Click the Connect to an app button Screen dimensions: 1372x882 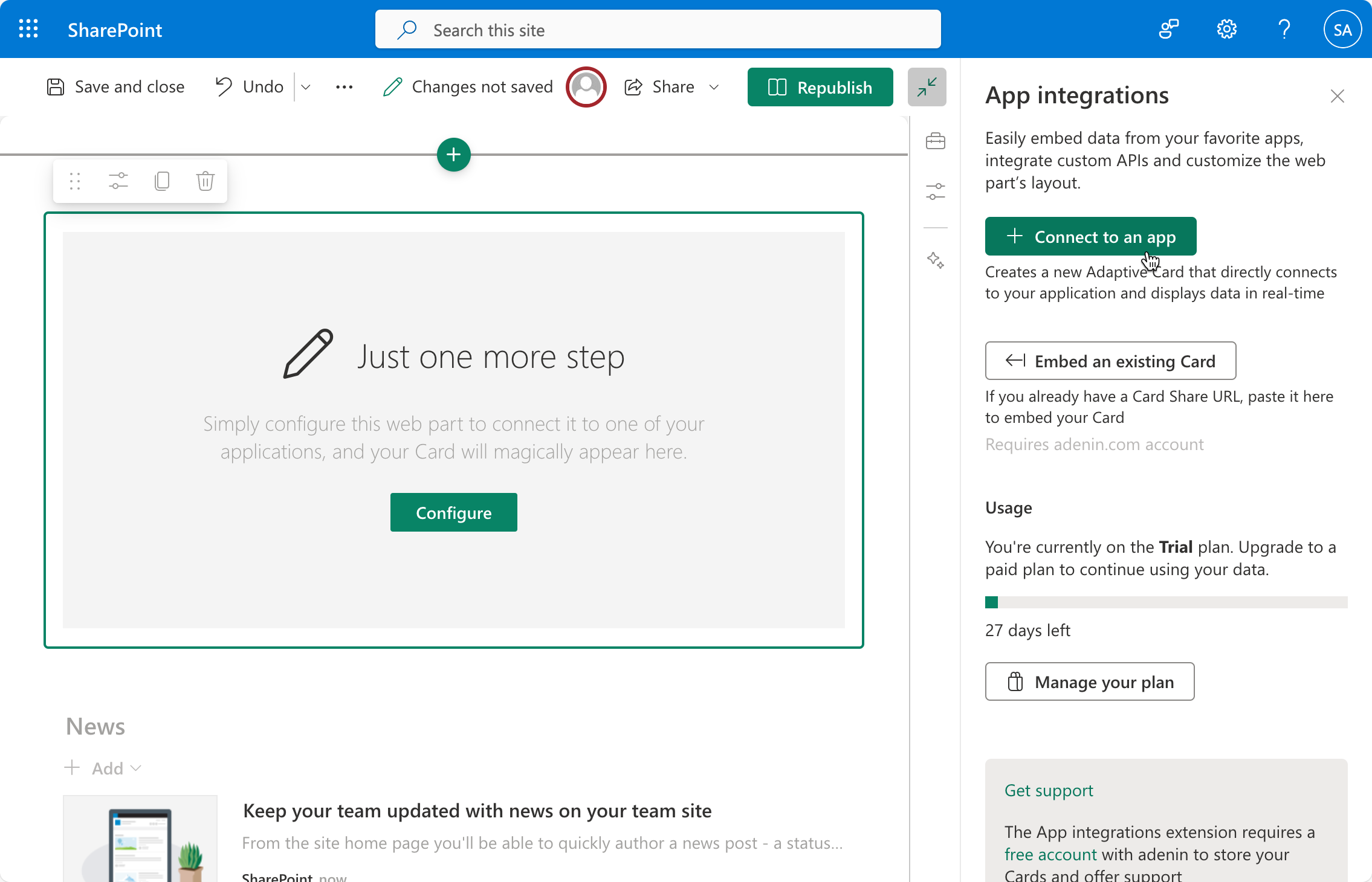point(1090,236)
